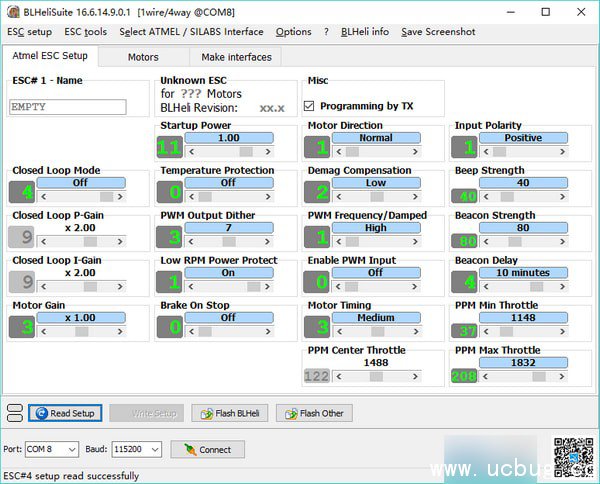Screen dimensions: 600x484
Task: Toggle the Programming by TX checkbox
Action: coord(309,106)
